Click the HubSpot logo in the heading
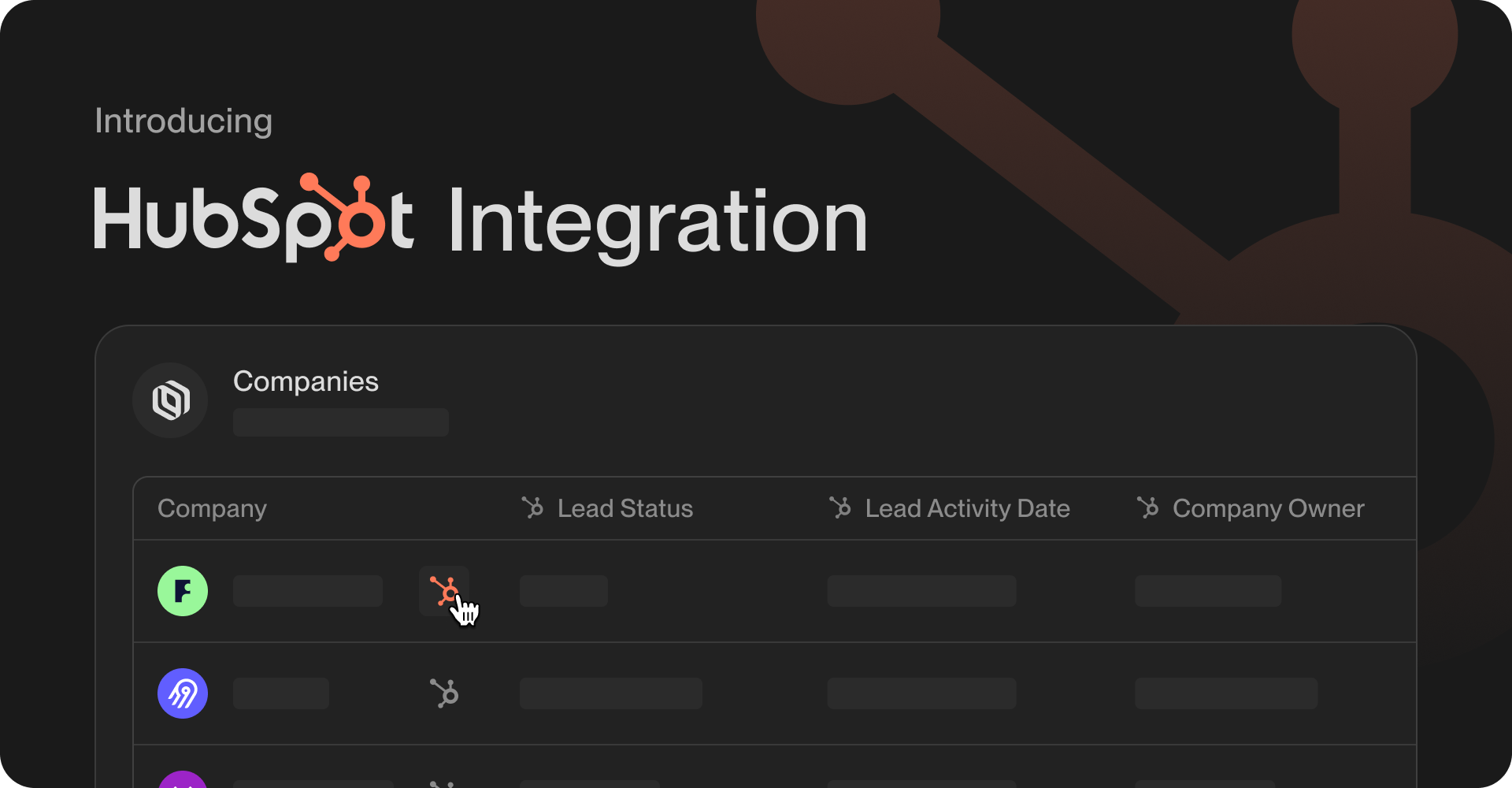Screen dimensions: 1512x788 click(x=254, y=218)
